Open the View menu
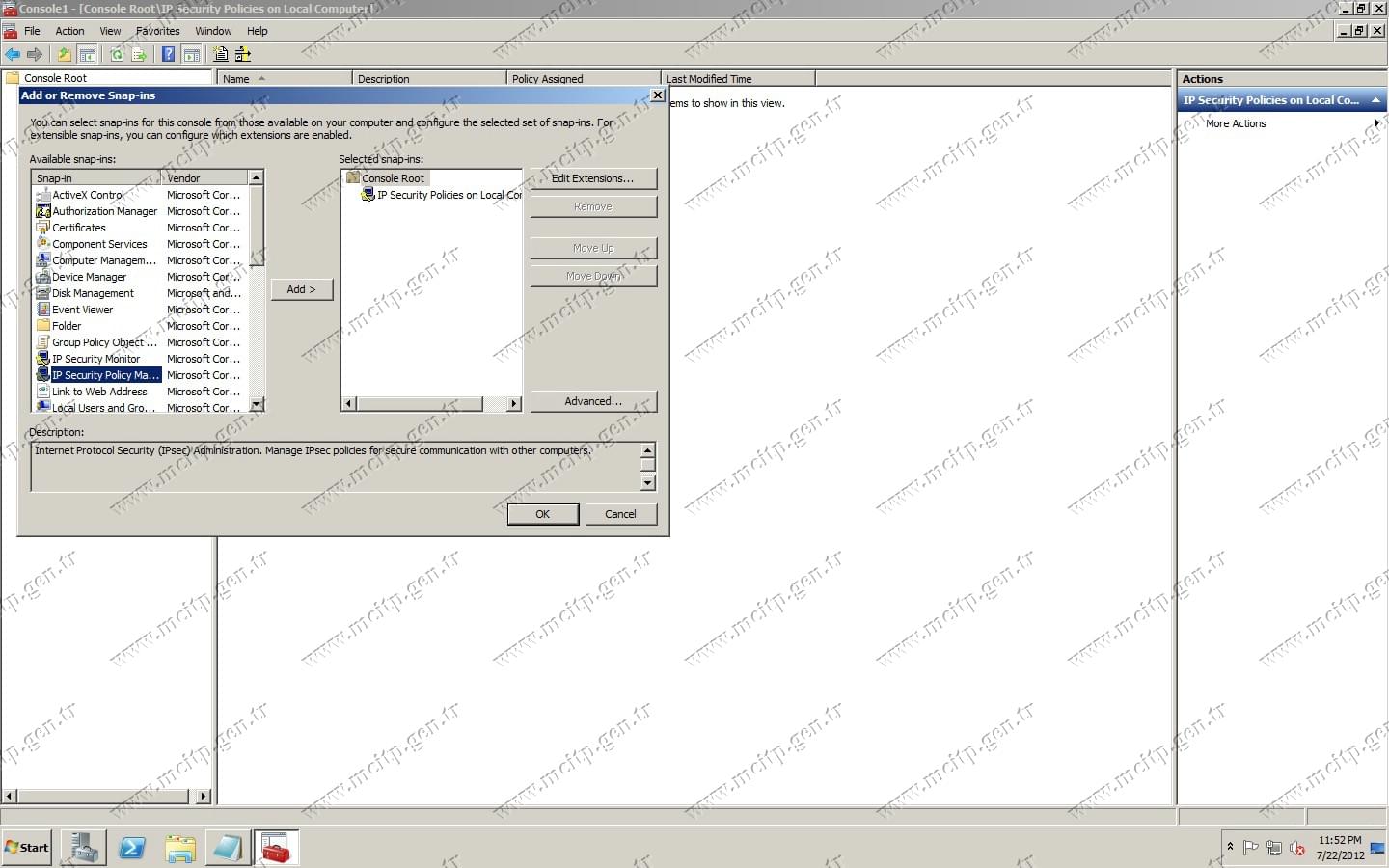1389x868 pixels. (111, 31)
